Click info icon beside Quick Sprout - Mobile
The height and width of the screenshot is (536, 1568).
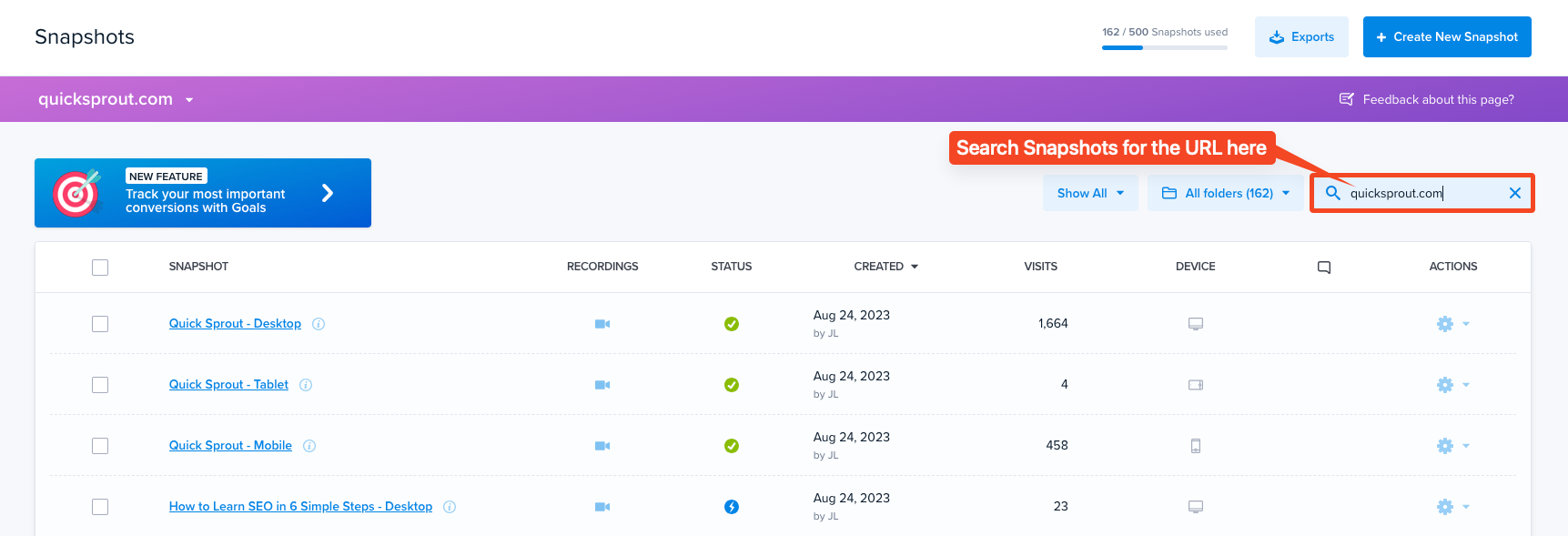[x=309, y=446]
